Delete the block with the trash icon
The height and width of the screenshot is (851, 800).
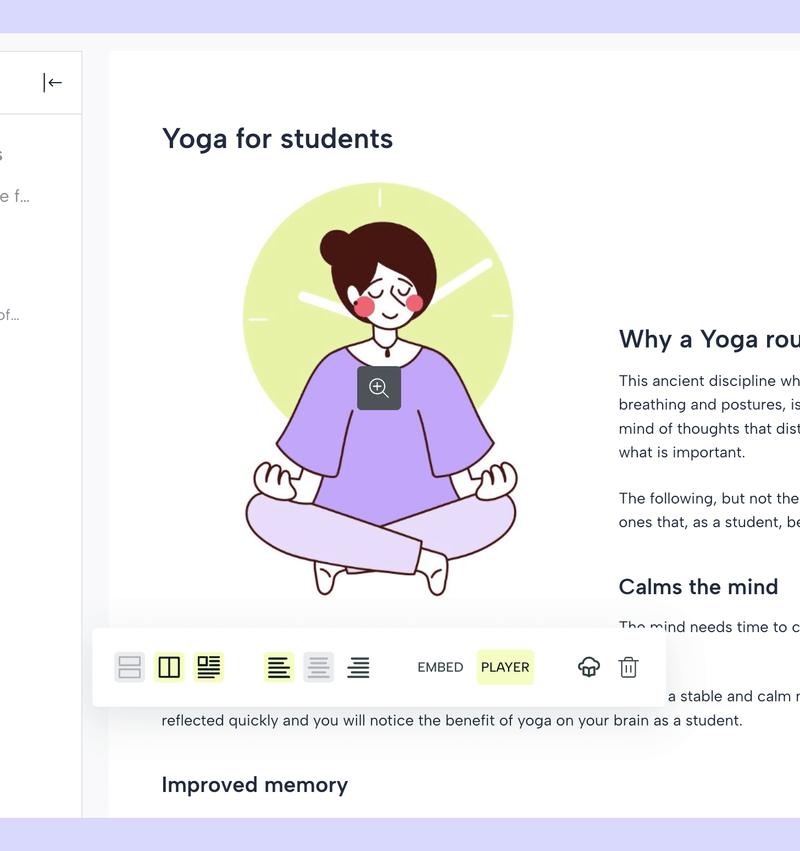coord(628,667)
